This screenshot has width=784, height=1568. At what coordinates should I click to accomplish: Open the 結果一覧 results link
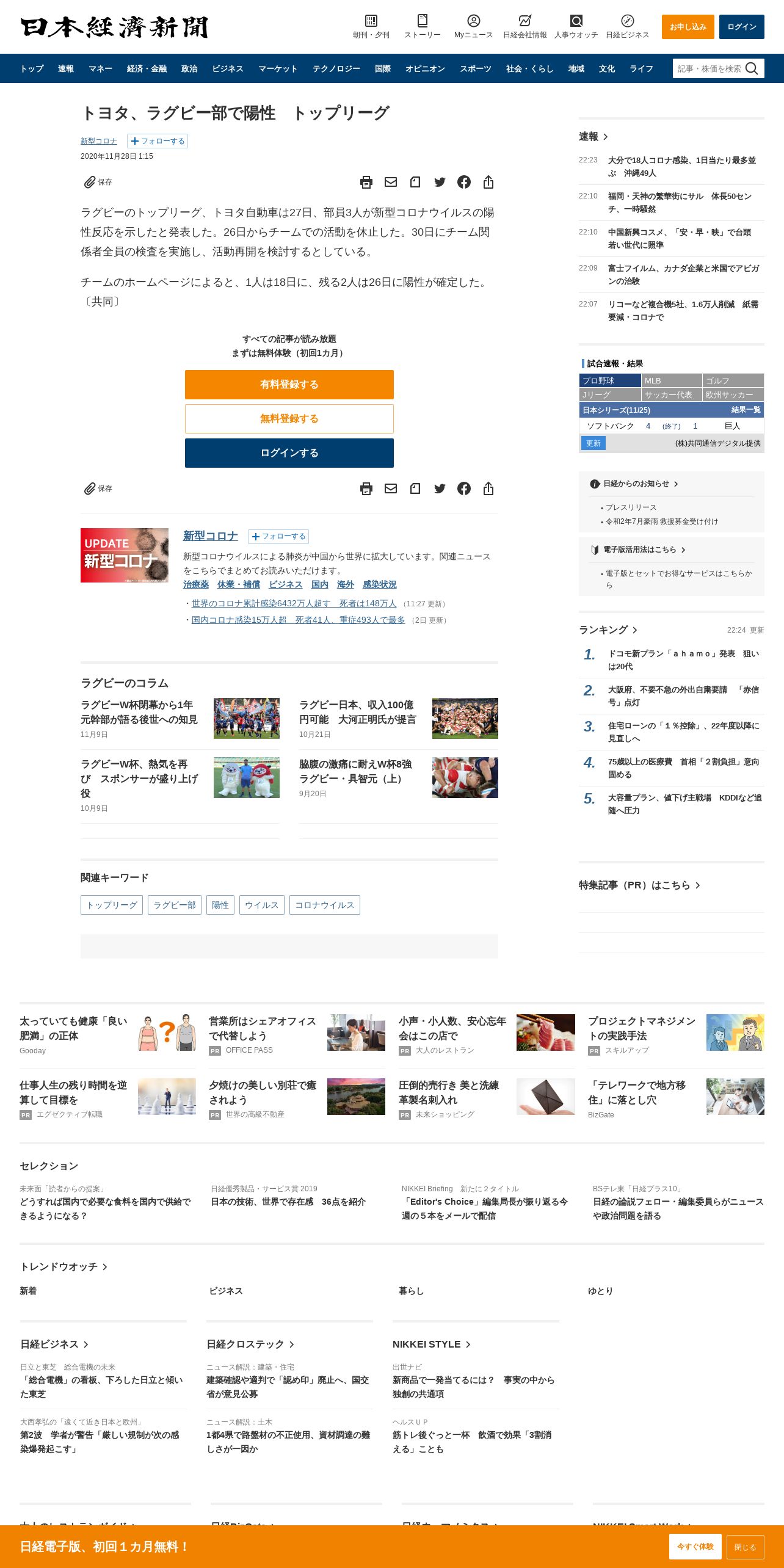click(x=746, y=410)
